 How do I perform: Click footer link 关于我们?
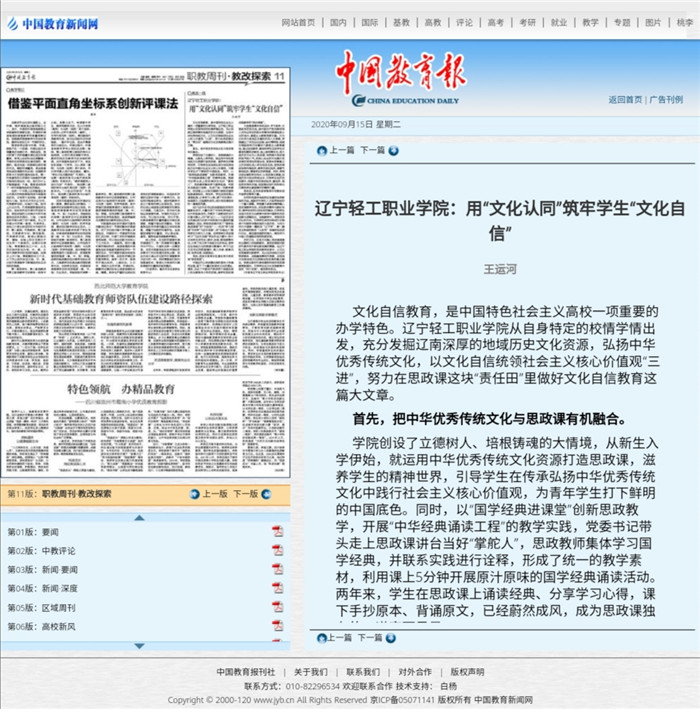point(311,672)
